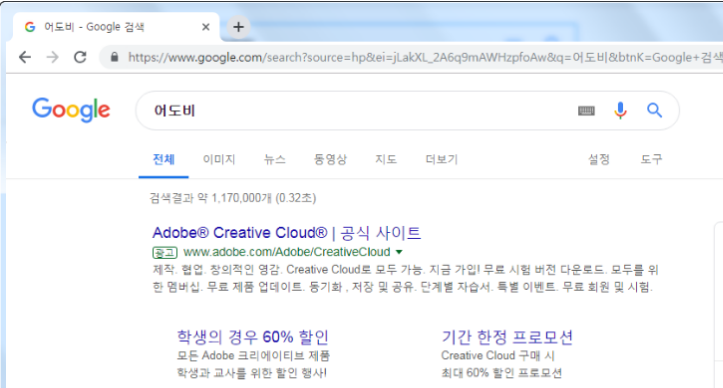View site security via the padlock icon

pos(114,57)
